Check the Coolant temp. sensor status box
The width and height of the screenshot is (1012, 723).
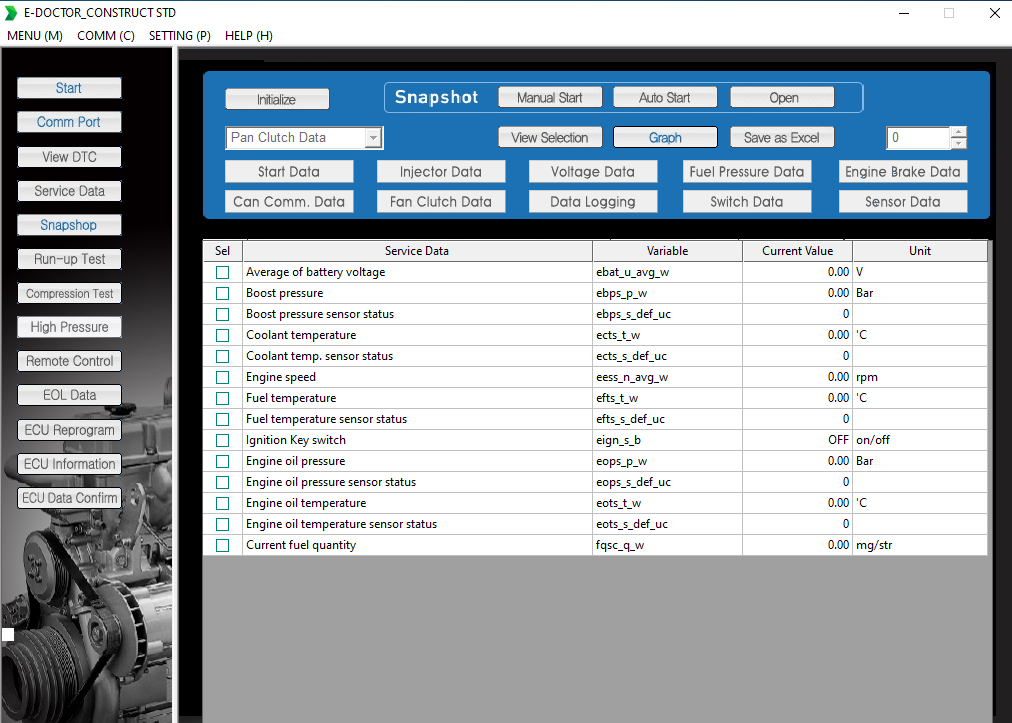[223, 356]
